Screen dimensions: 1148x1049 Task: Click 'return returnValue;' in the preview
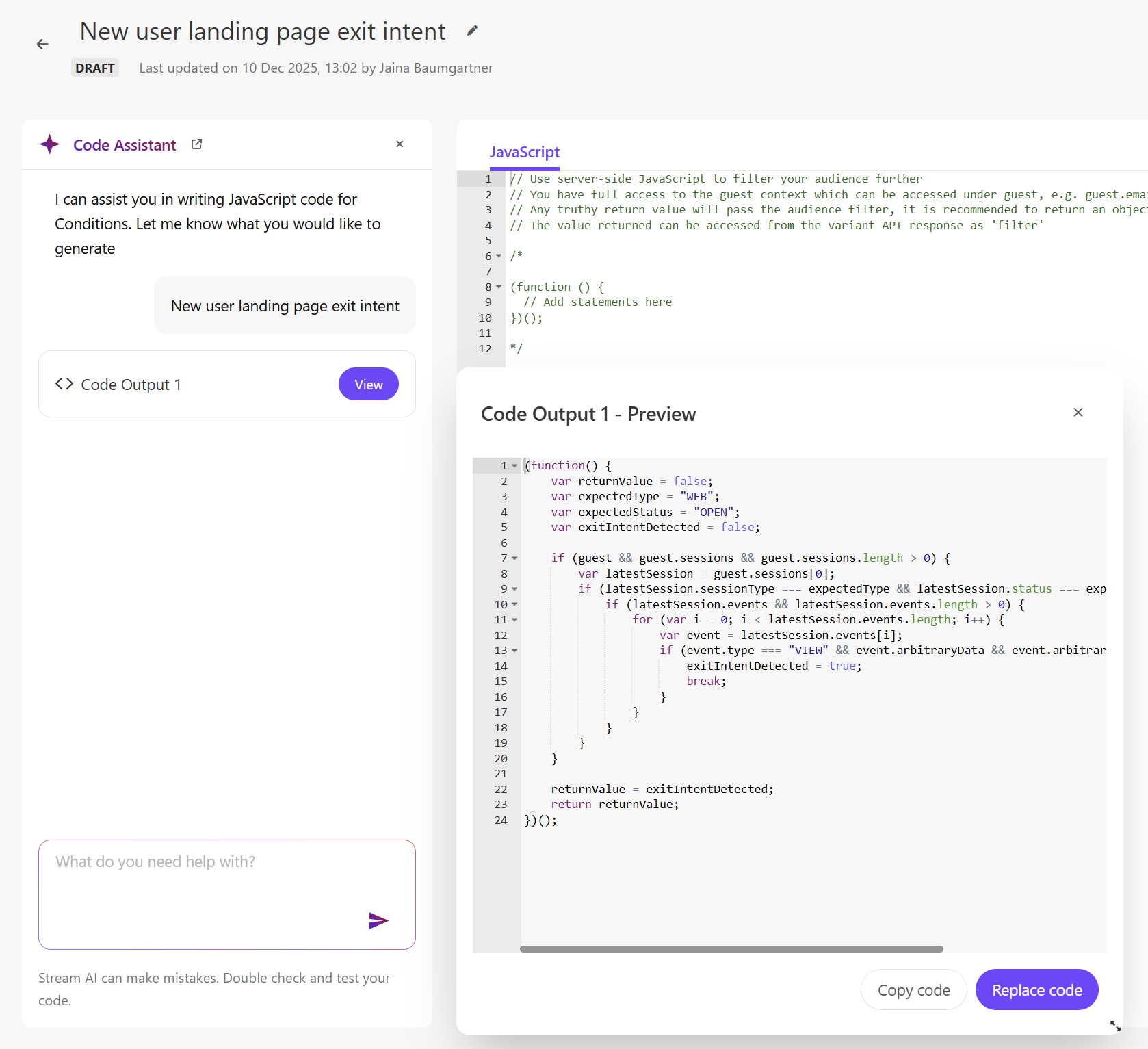point(615,805)
